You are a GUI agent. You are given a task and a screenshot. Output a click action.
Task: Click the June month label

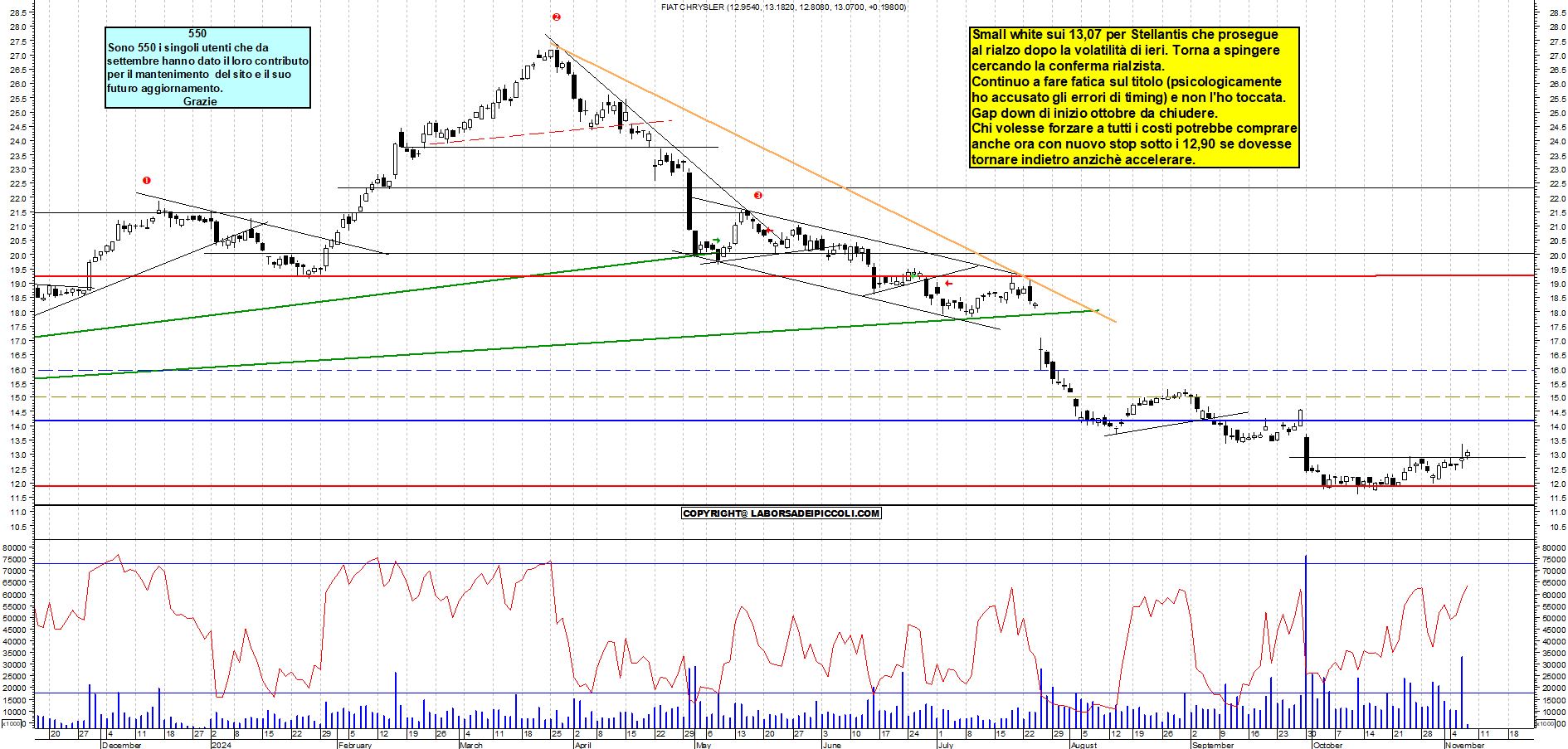click(x=831, y=745)
